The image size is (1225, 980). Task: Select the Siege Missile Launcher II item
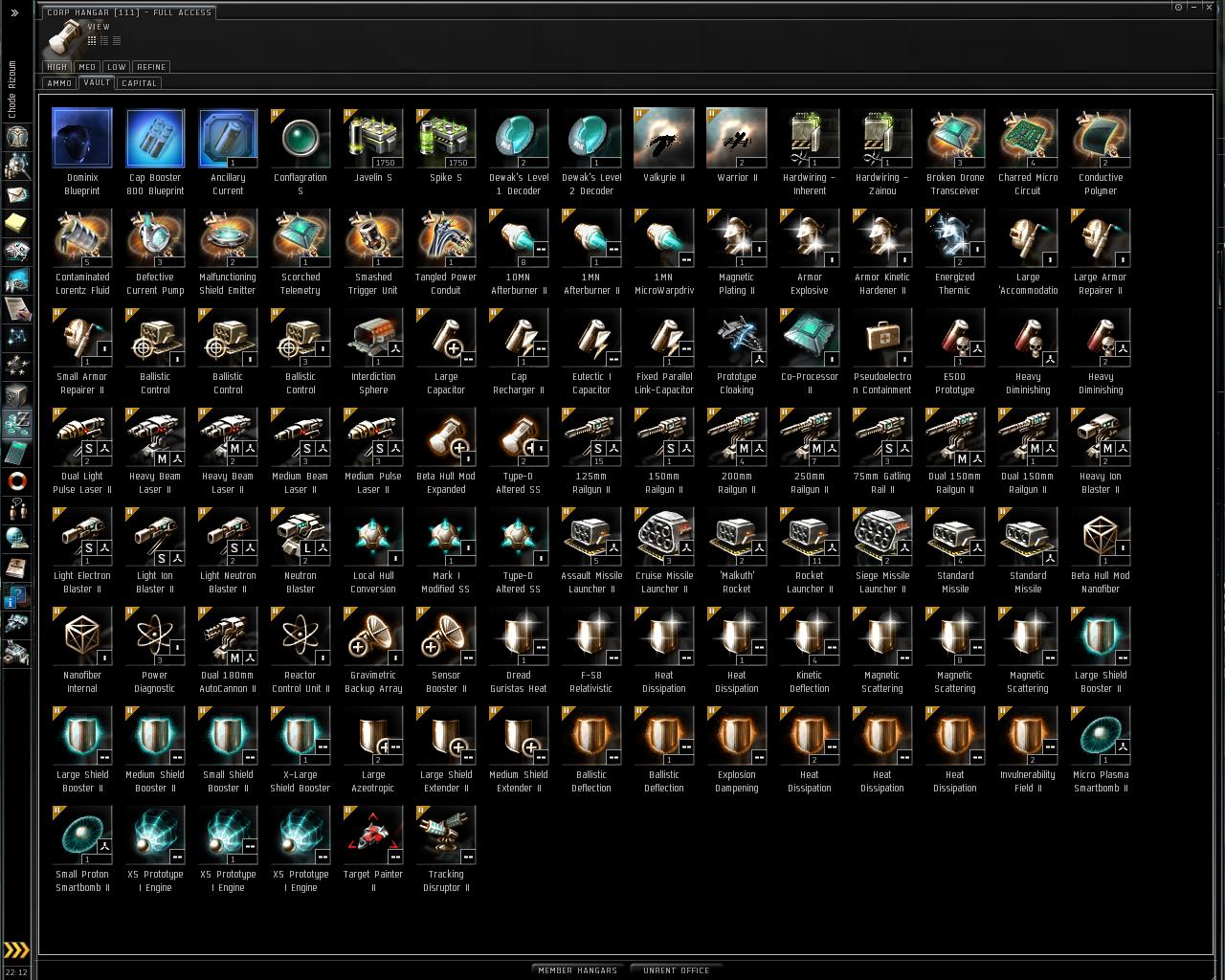(x=882, y=550)
